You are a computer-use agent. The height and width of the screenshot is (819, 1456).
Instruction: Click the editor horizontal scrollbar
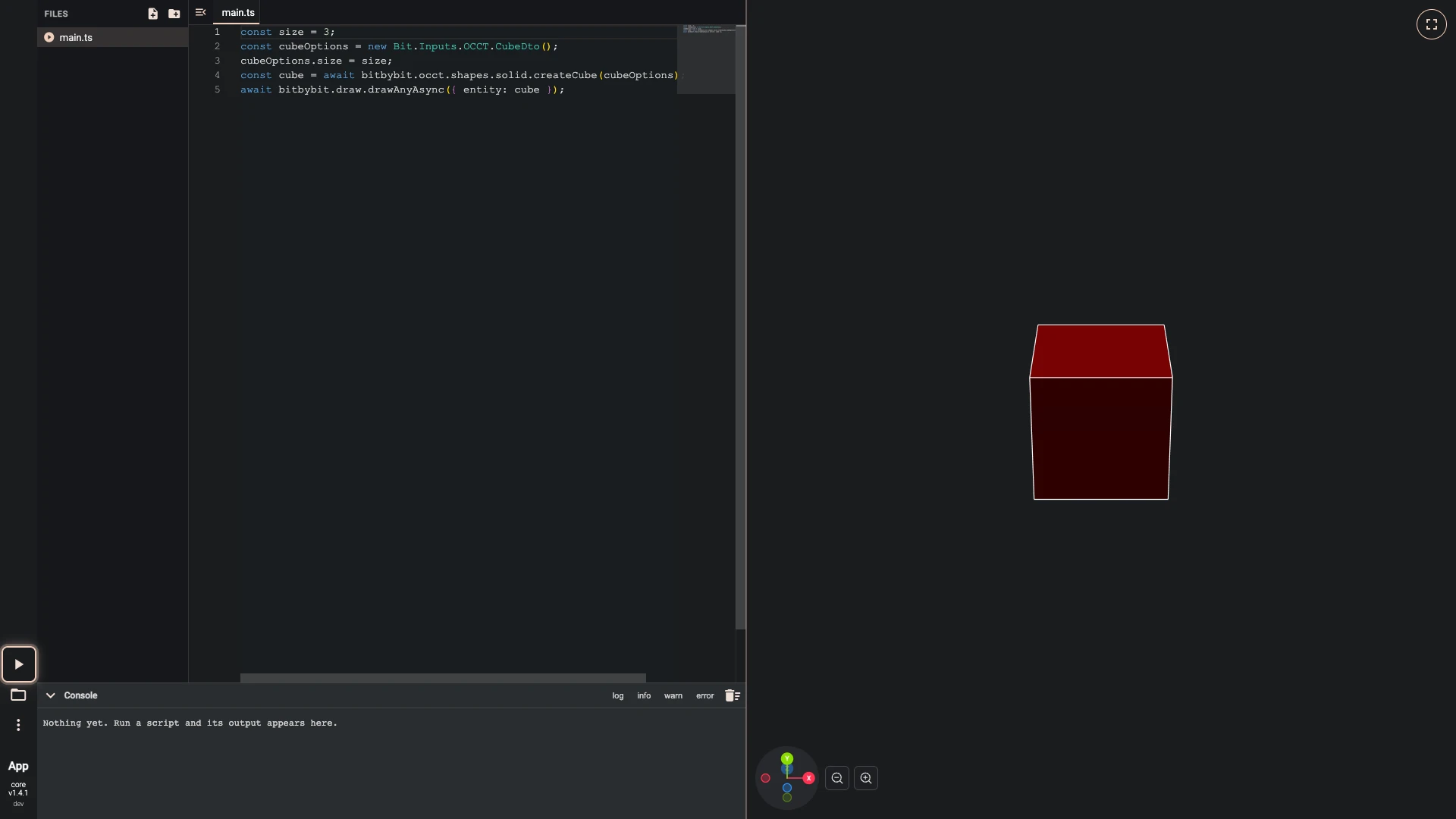[443, 678]
